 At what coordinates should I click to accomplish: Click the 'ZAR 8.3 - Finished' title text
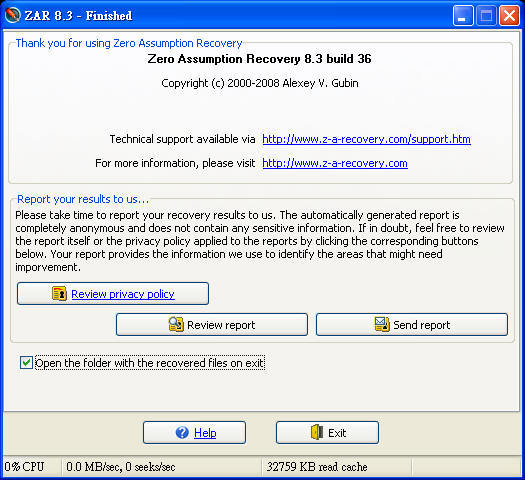click(x=78, y=16)
